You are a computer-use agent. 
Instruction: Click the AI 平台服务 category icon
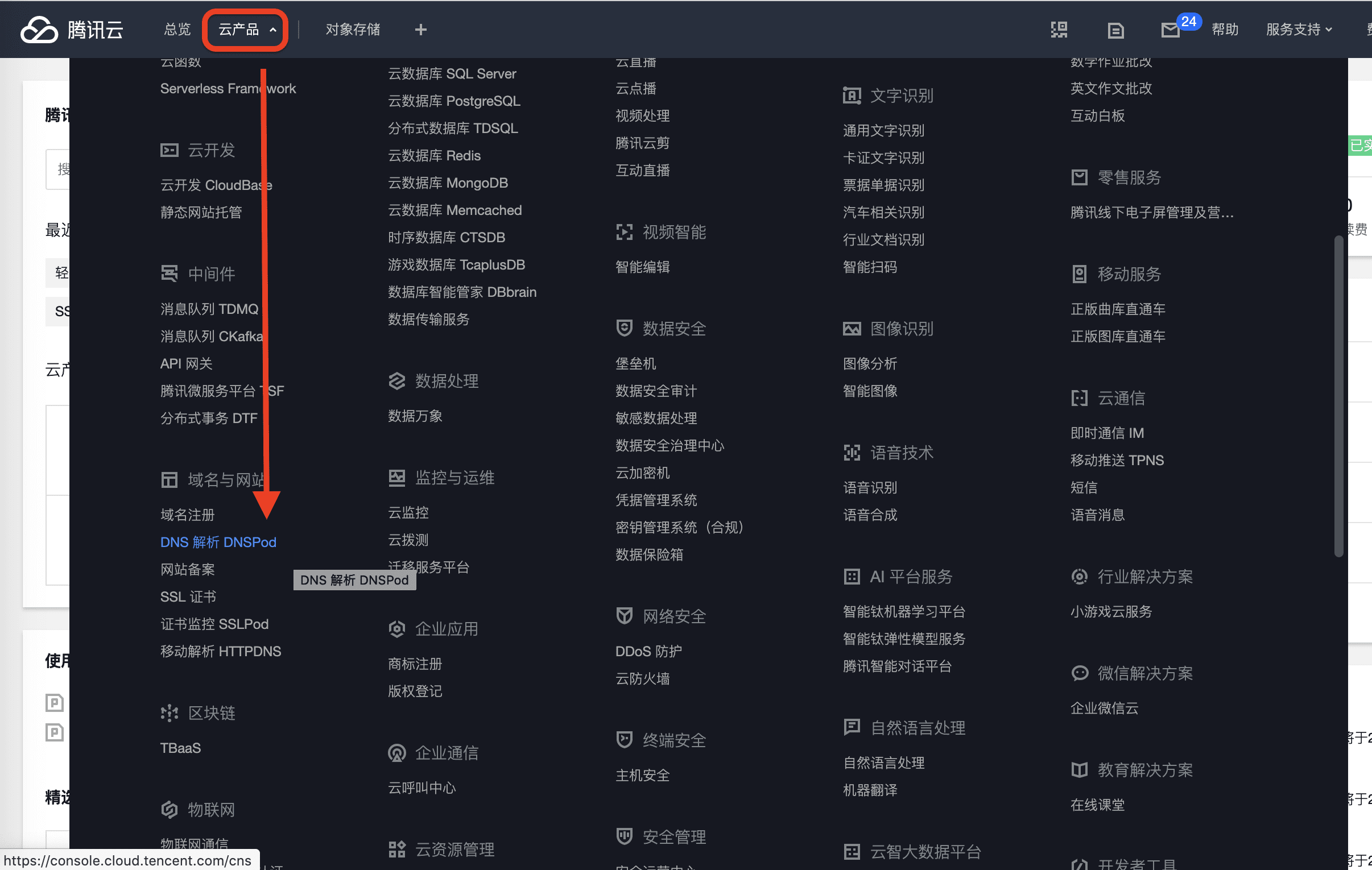click(852, 577)
